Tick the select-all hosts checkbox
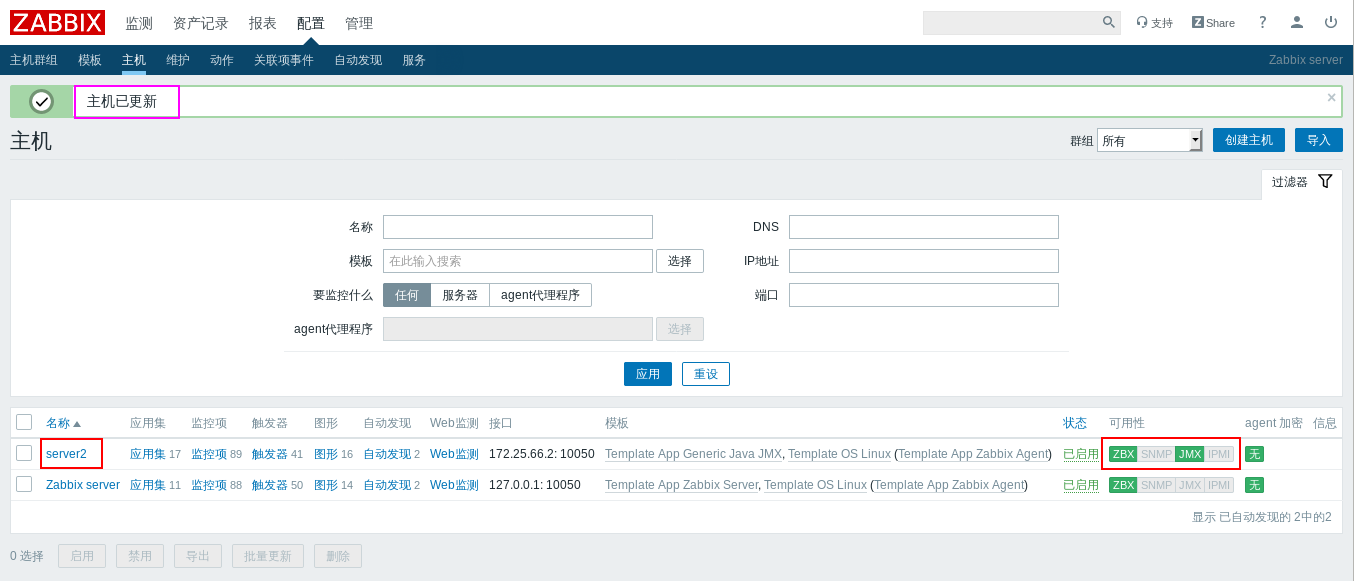Image resolution: width=1354 pixels, height=581 pixels. (24, 422)
